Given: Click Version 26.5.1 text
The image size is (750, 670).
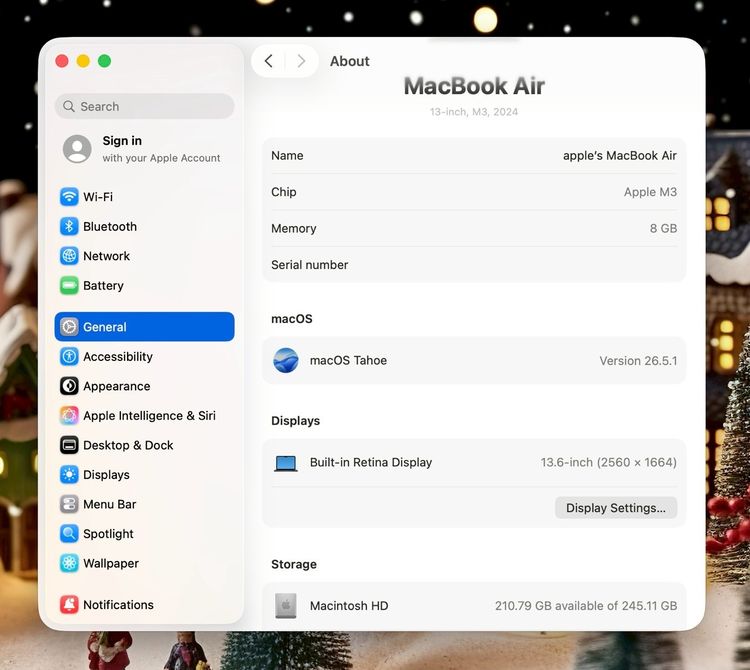Looking at the screenshot, I should (638, 361).
